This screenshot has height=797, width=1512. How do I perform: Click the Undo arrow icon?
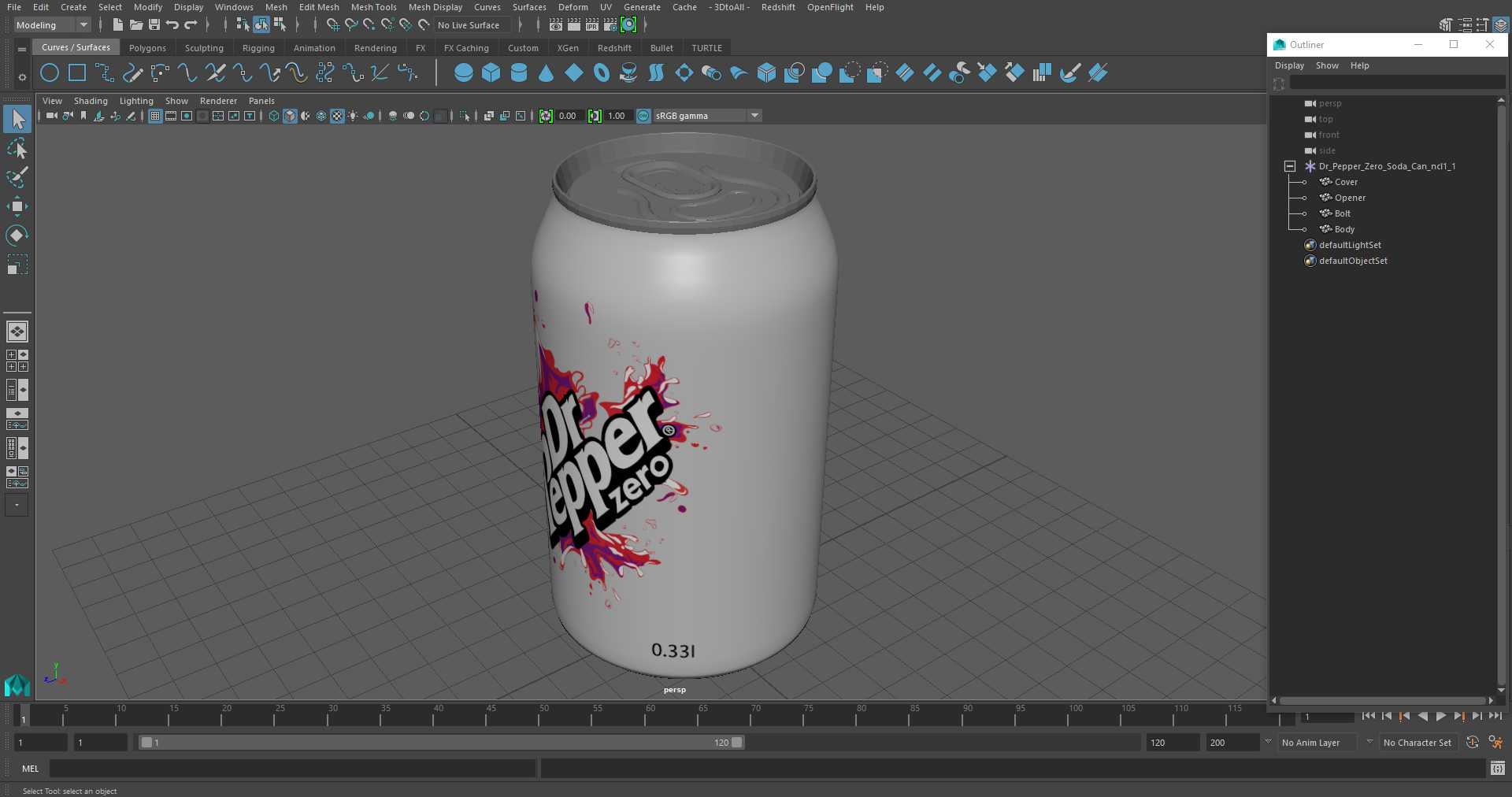[172, 25]
